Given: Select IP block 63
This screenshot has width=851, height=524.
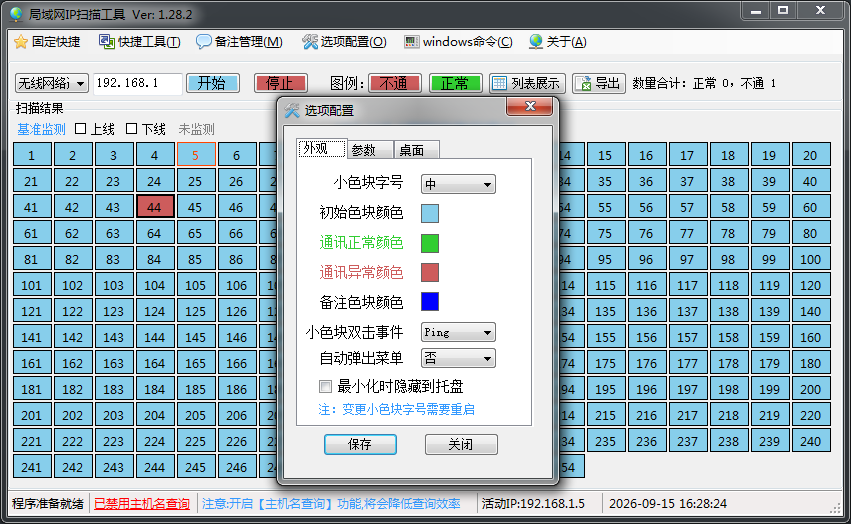Looking at the screenshot, I should [x=114, y=233].
